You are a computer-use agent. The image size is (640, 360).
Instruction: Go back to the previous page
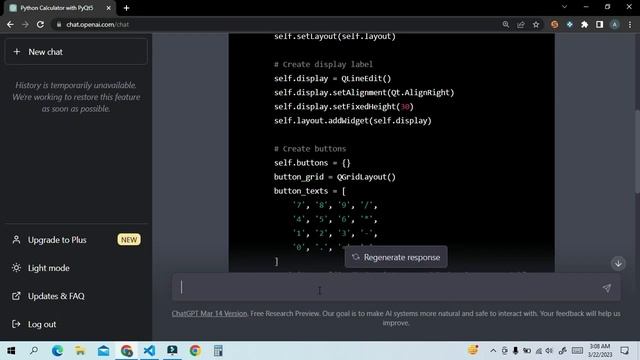pos(10,24)
